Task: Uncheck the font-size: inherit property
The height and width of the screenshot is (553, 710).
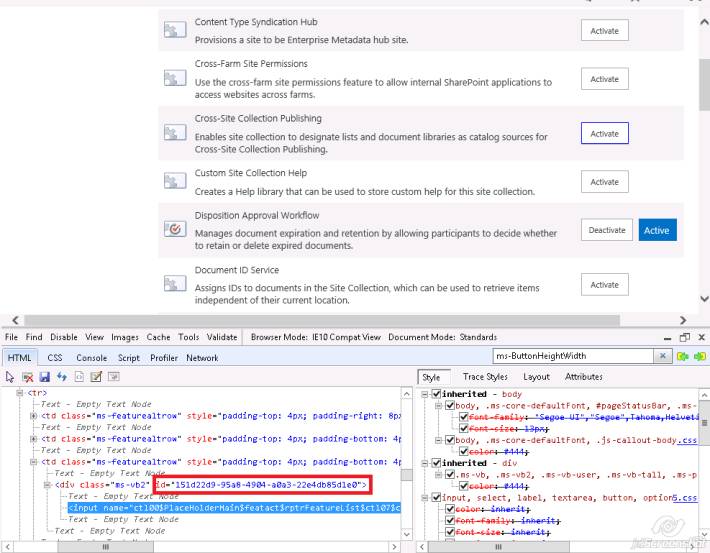Action: 450,532
